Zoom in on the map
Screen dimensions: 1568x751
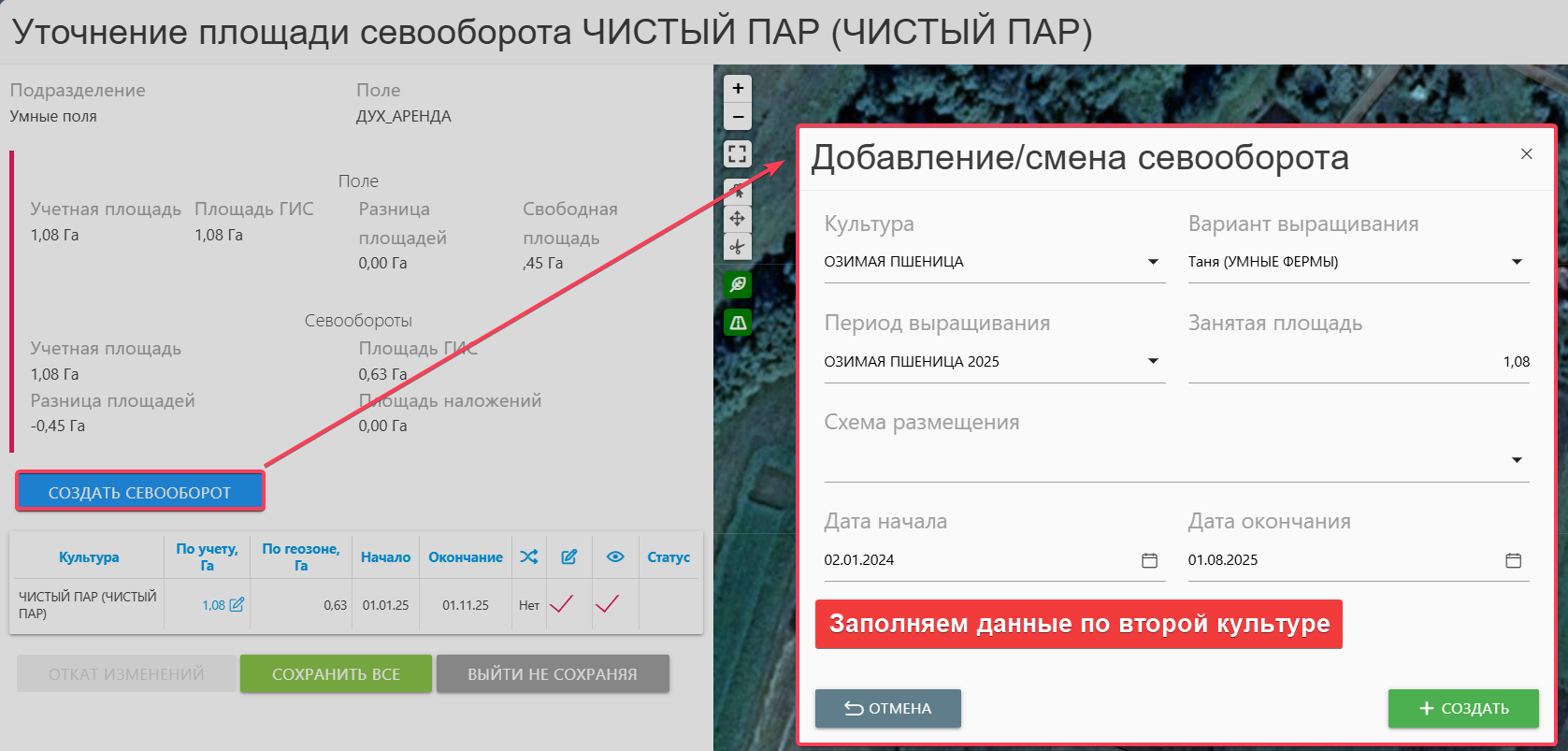click(738, 89)
